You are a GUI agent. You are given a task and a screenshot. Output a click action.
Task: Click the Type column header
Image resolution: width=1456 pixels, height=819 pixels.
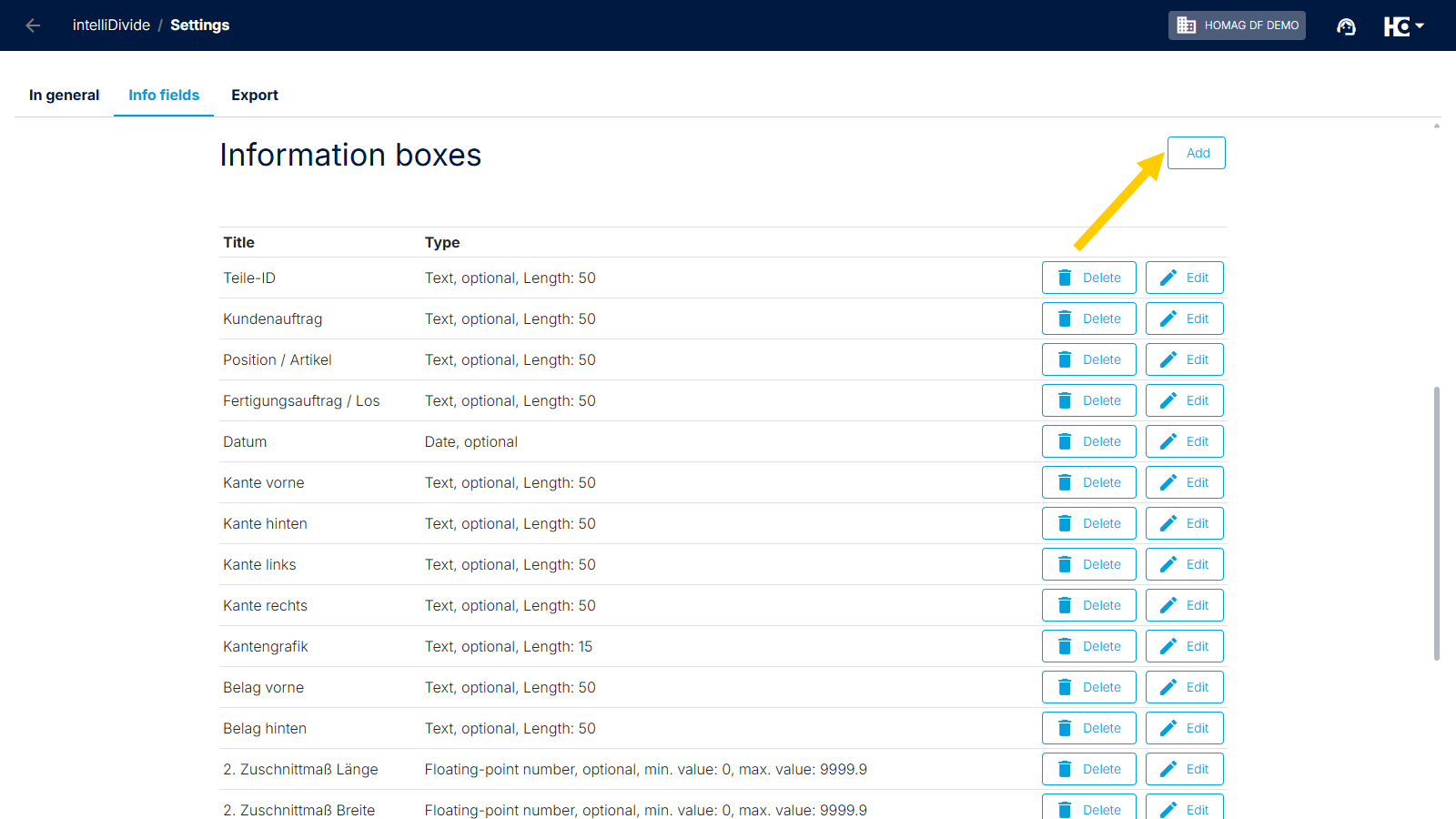(x=442, y=242)
